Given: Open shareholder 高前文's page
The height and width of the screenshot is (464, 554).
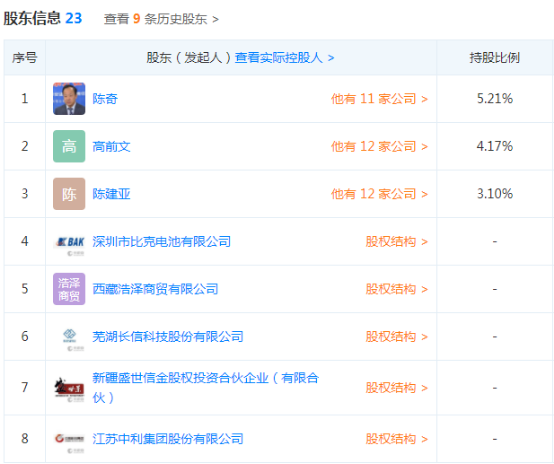Looking at the screenshot, I should pos(111,146).
